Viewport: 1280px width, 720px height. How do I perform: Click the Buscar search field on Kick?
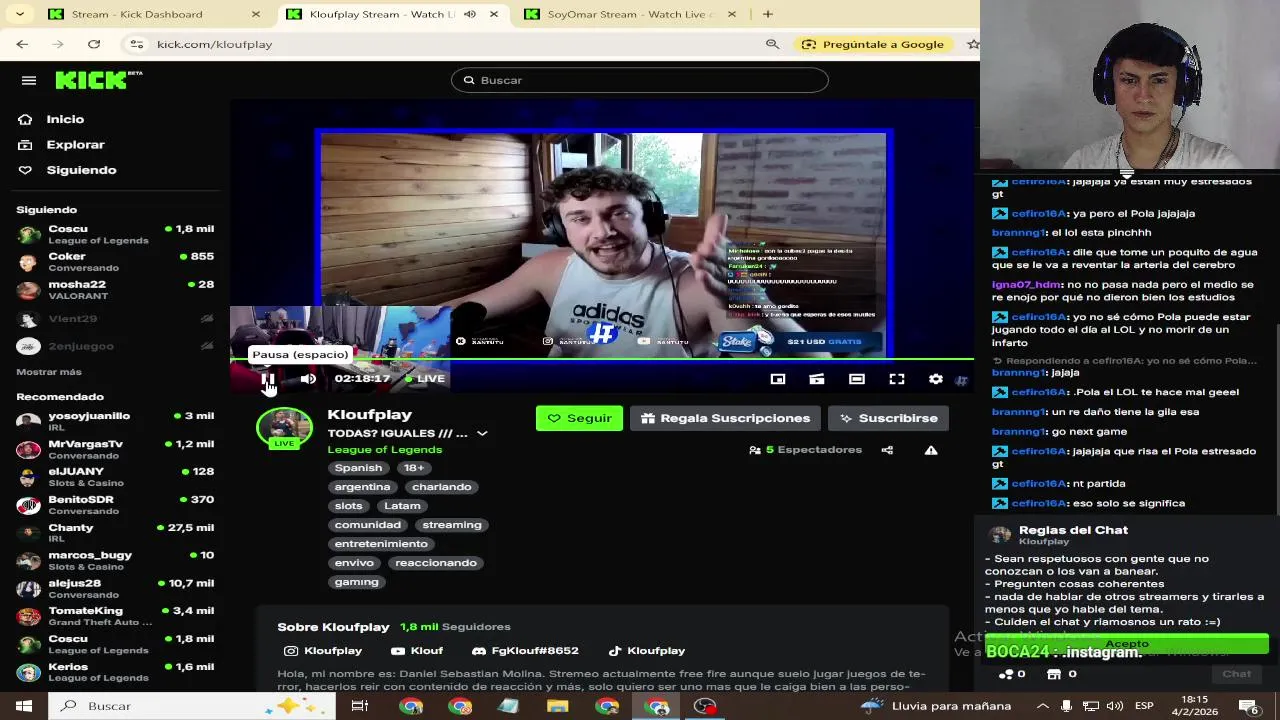point(640,80)
